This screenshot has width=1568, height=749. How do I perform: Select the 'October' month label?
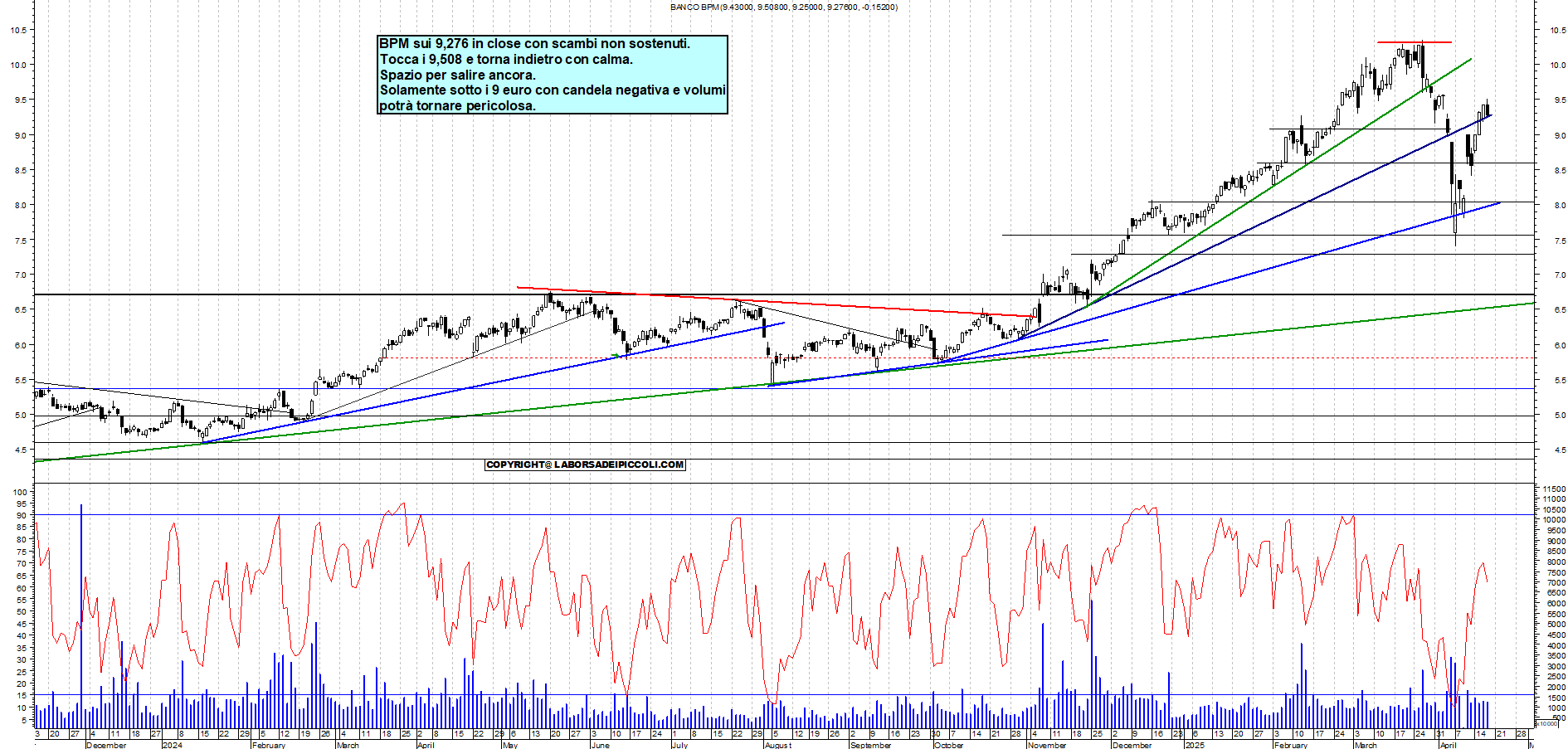coord(948,745)
